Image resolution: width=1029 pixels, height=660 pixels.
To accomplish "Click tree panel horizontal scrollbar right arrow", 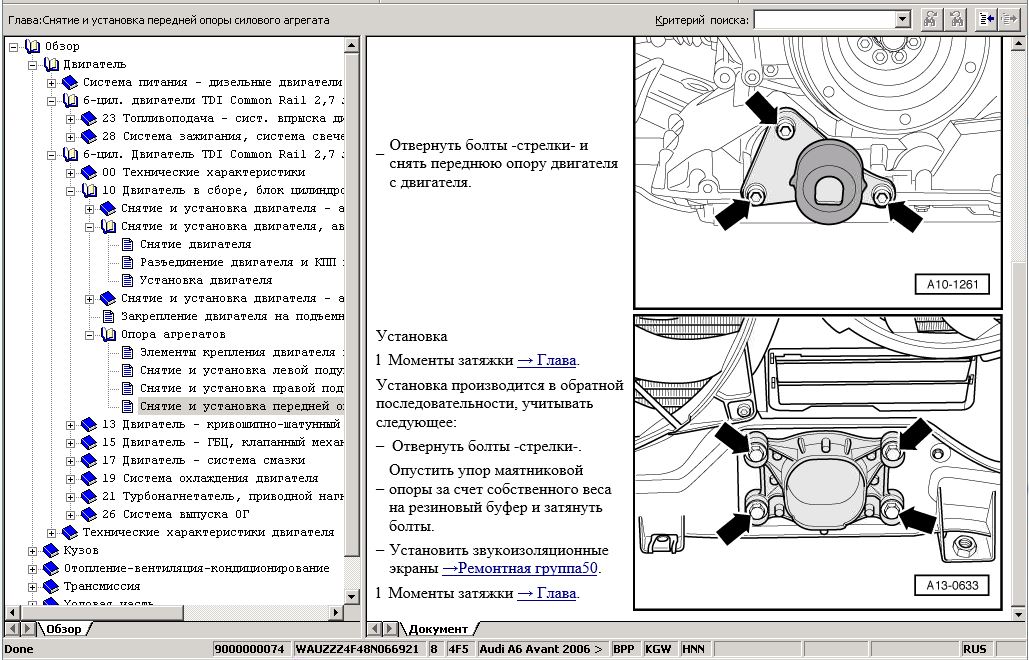I will pyautogui.click(x=336, y=612).
